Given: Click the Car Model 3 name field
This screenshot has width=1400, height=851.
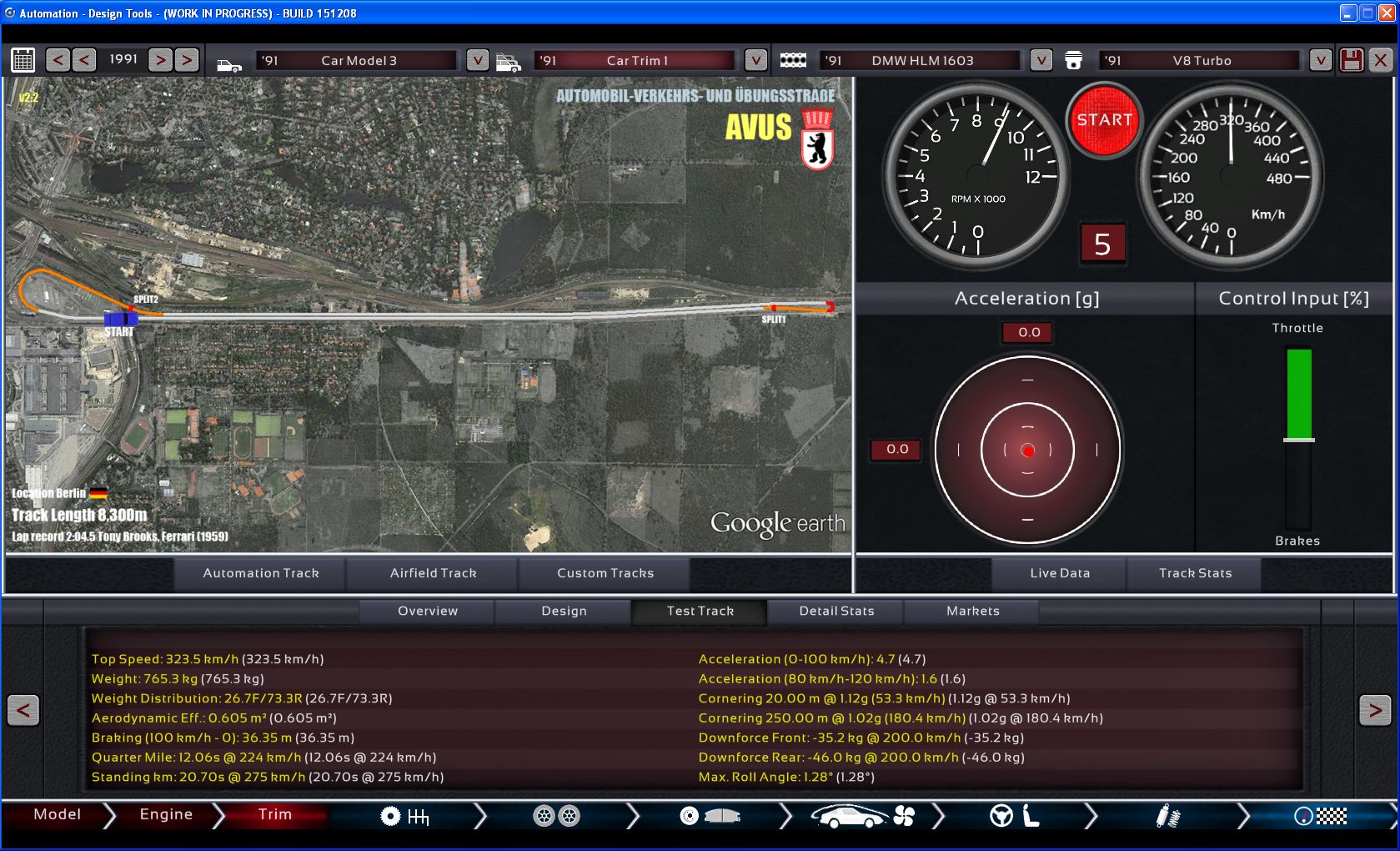Looking at the screenshot, I should [359, 60].
